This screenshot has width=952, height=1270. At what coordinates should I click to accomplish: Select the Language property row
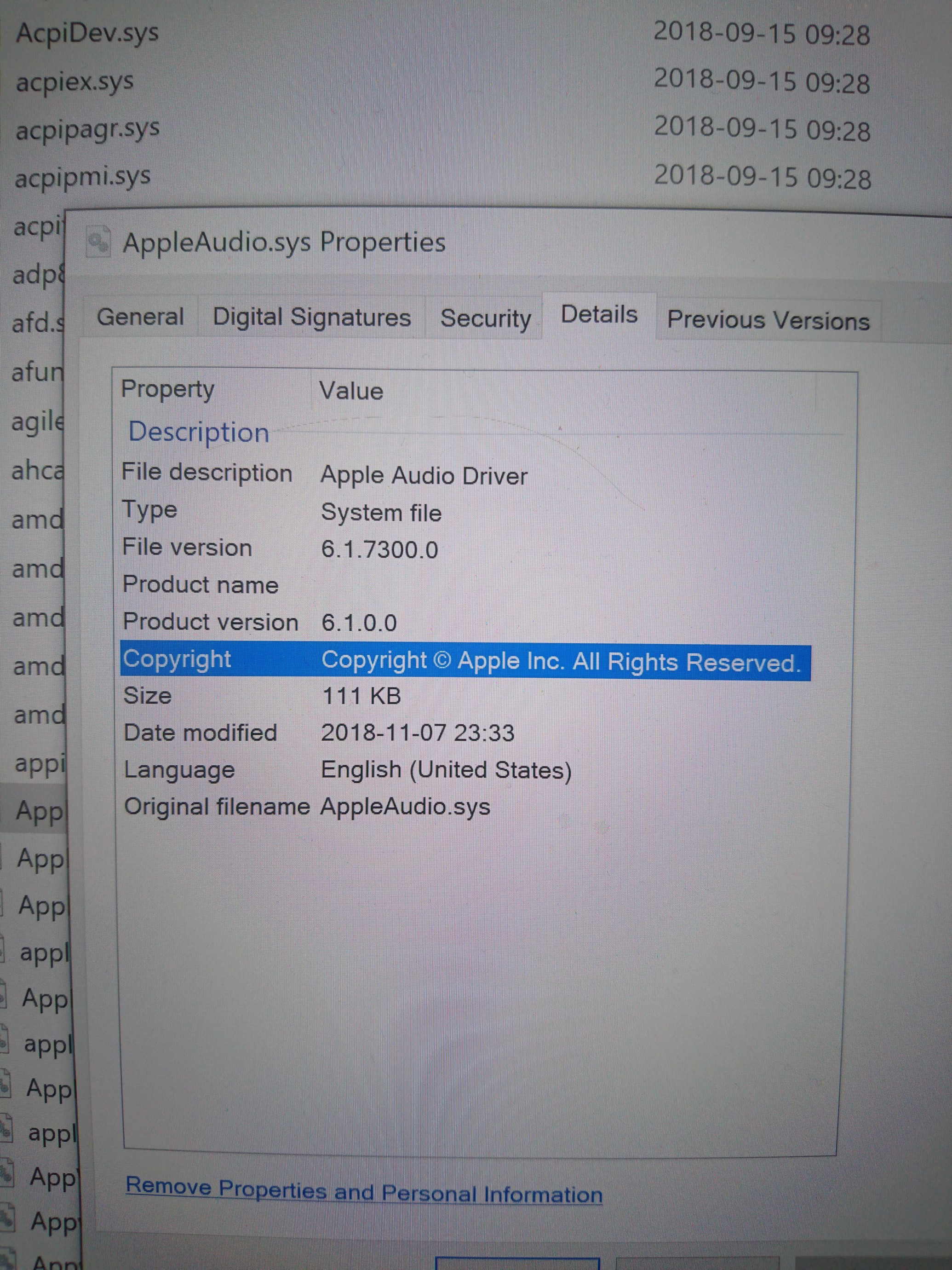pyautogui.click(x=179, y=770)
